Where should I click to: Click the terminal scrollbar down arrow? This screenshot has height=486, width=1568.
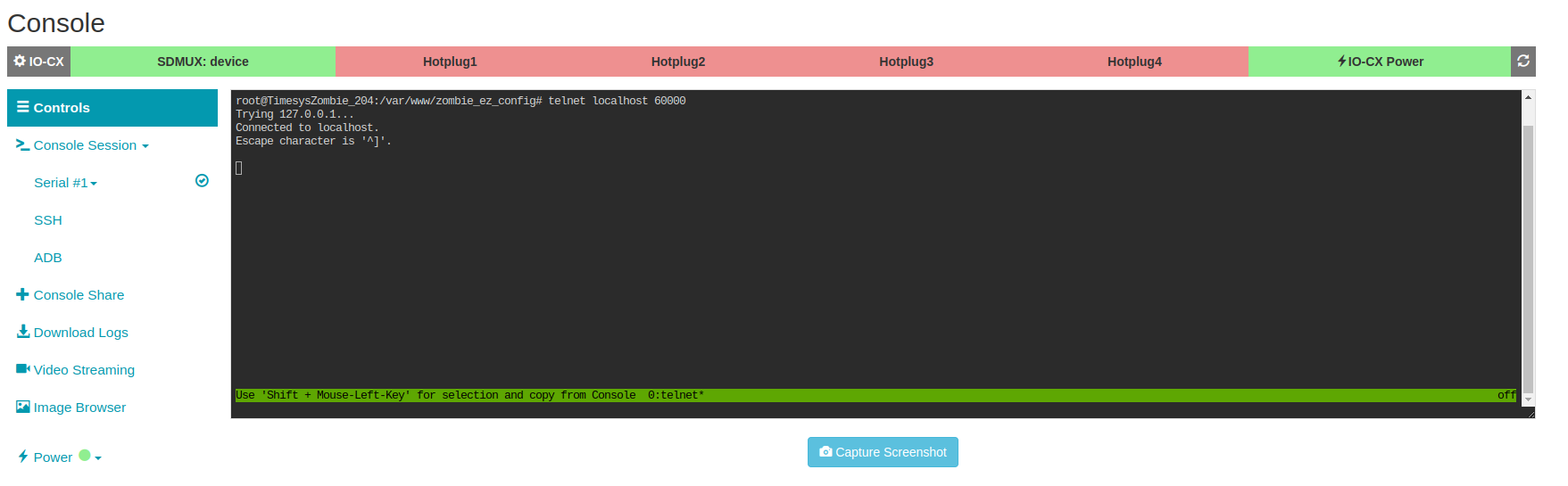point(1528,400)
